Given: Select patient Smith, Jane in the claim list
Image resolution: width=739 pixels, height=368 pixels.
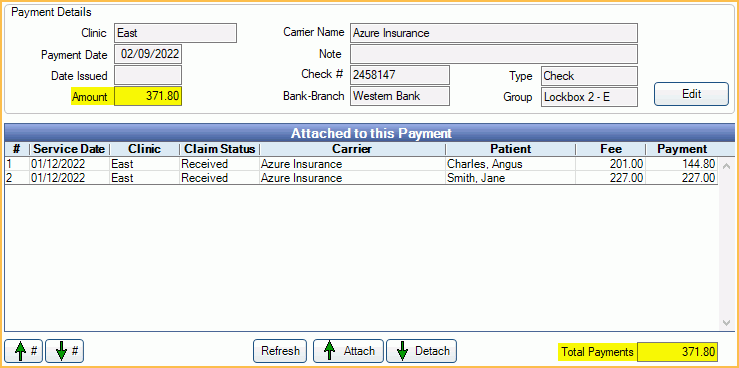Looking at the screenshot, I should pos(476,178).
